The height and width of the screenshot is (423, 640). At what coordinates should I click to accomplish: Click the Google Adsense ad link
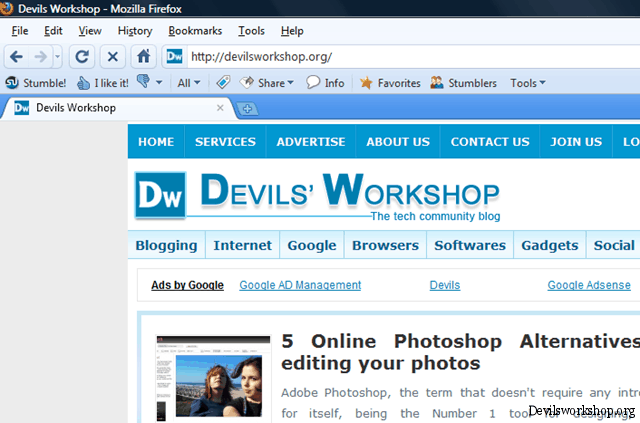click(x=589, y=285)
